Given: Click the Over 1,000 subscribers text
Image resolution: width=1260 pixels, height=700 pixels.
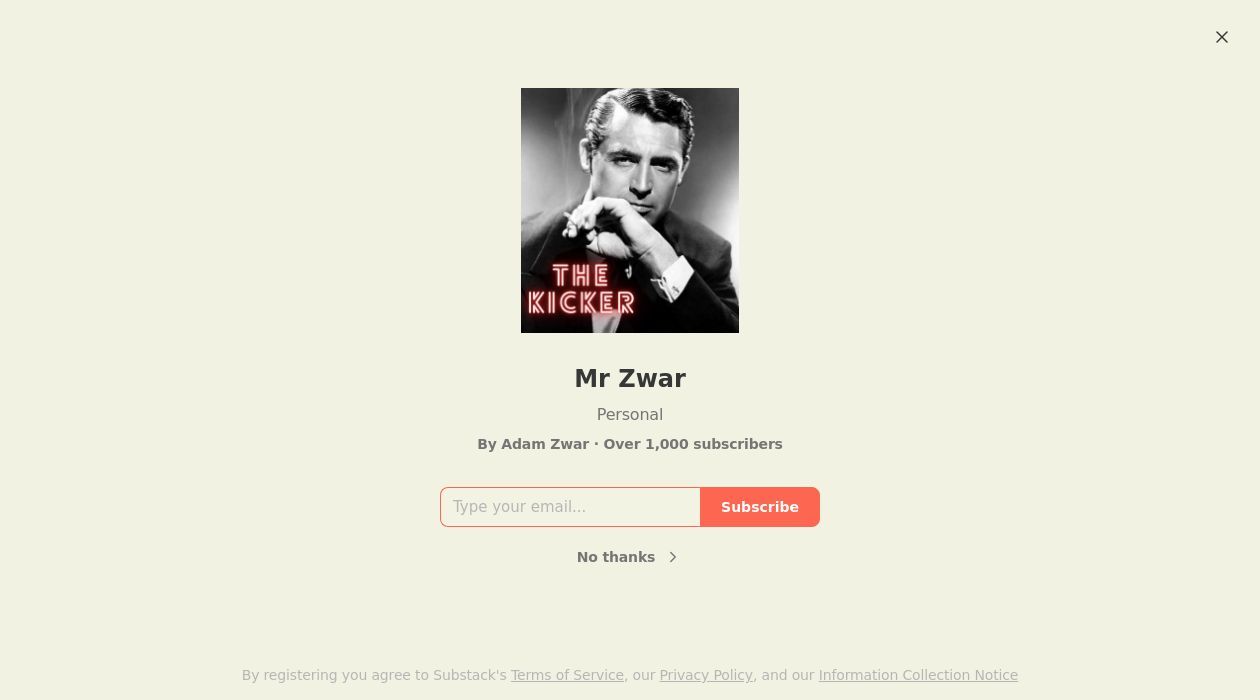Looking at the screenshot, I should (693, 444).
